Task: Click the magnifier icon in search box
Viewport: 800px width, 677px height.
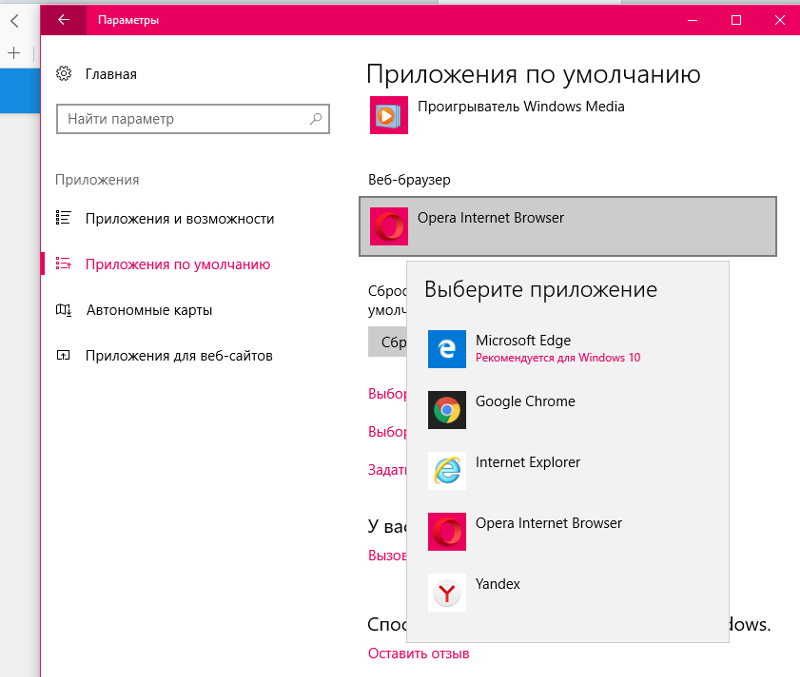Action: click(316, 119)
